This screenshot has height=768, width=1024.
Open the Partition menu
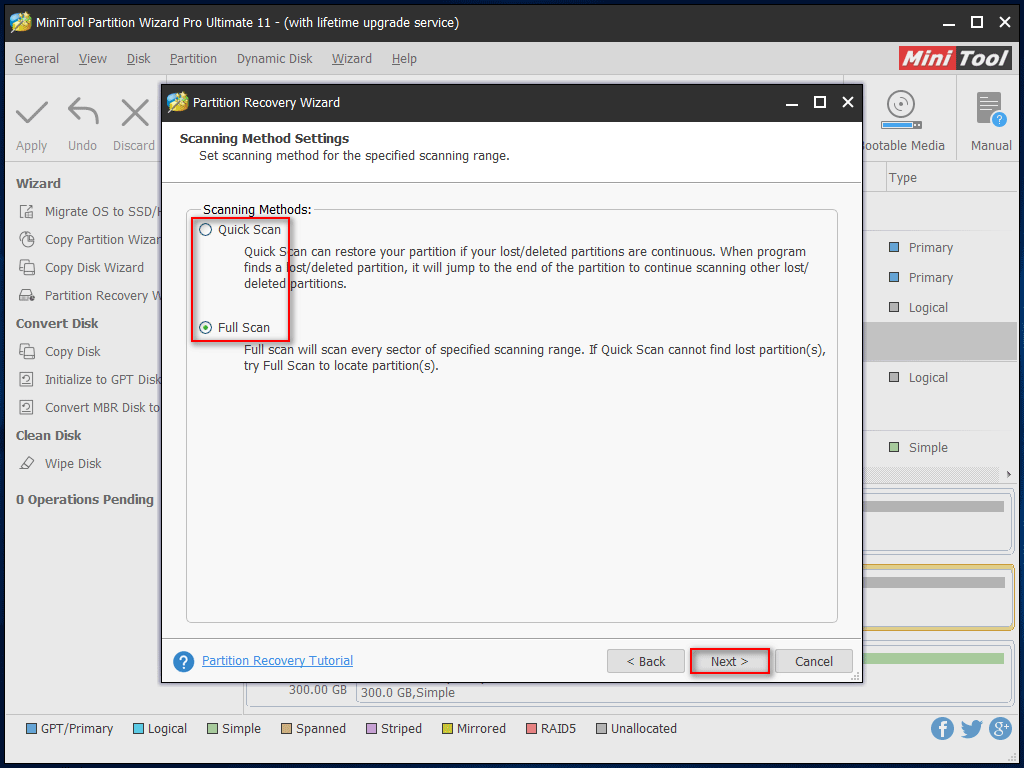pos(193,59)
